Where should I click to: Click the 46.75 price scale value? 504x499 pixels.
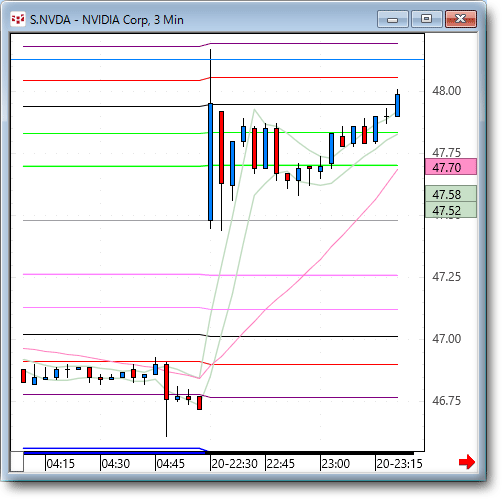point(446,401)
